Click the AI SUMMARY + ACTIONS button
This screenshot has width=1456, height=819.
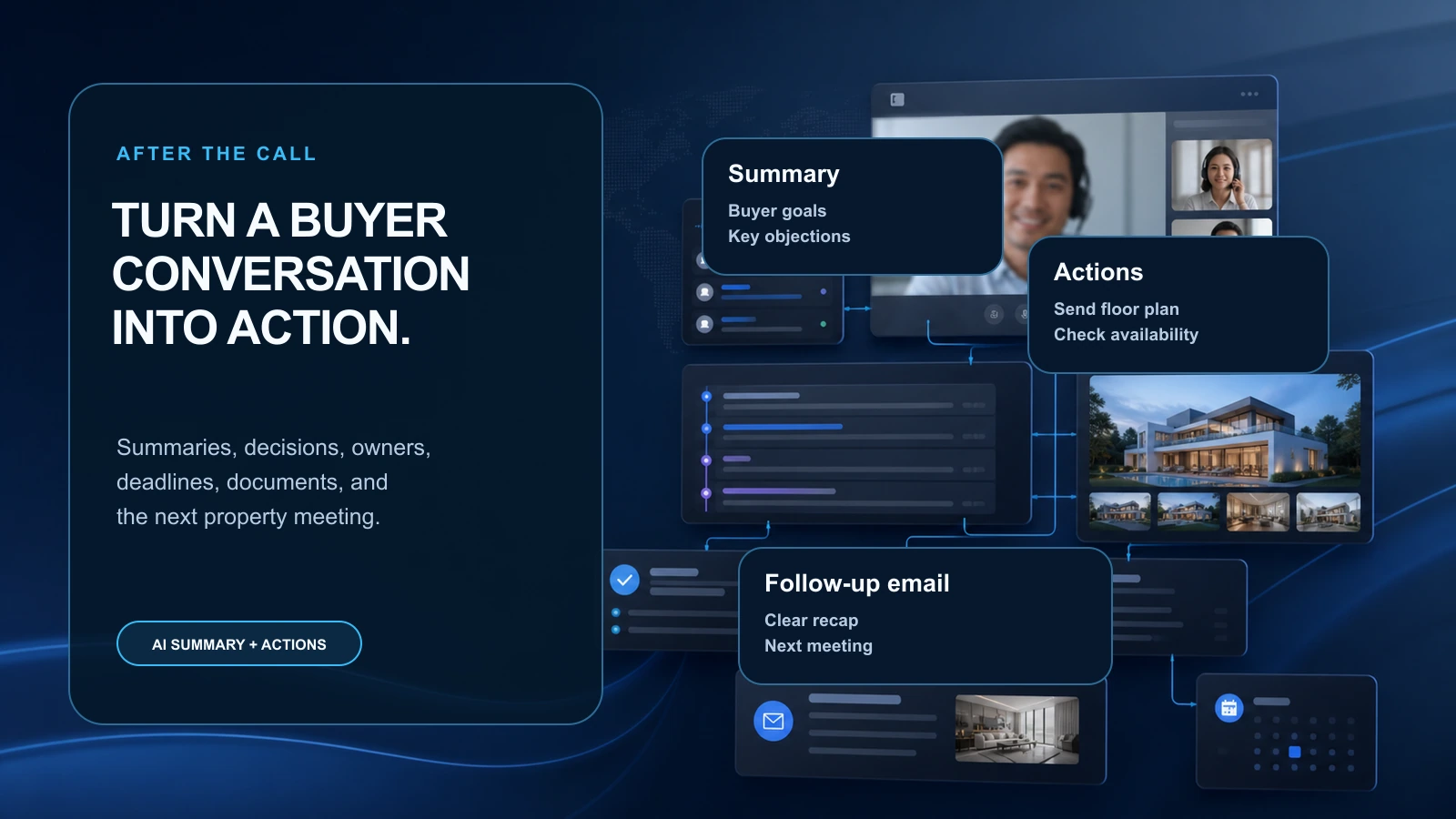point(239,643)
